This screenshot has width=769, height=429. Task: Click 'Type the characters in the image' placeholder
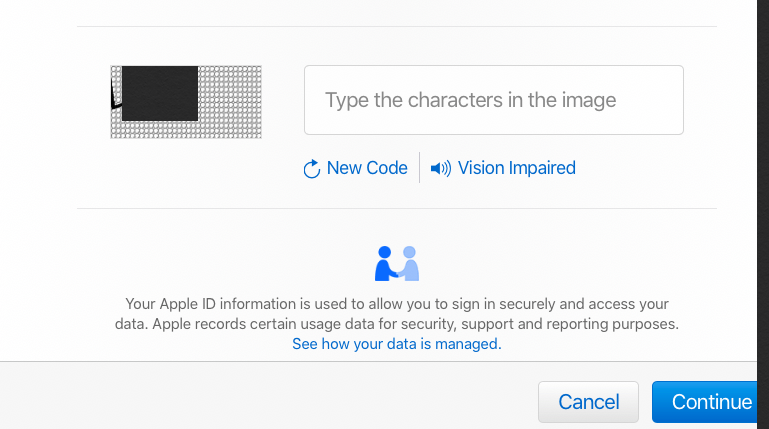coord(470,100)
